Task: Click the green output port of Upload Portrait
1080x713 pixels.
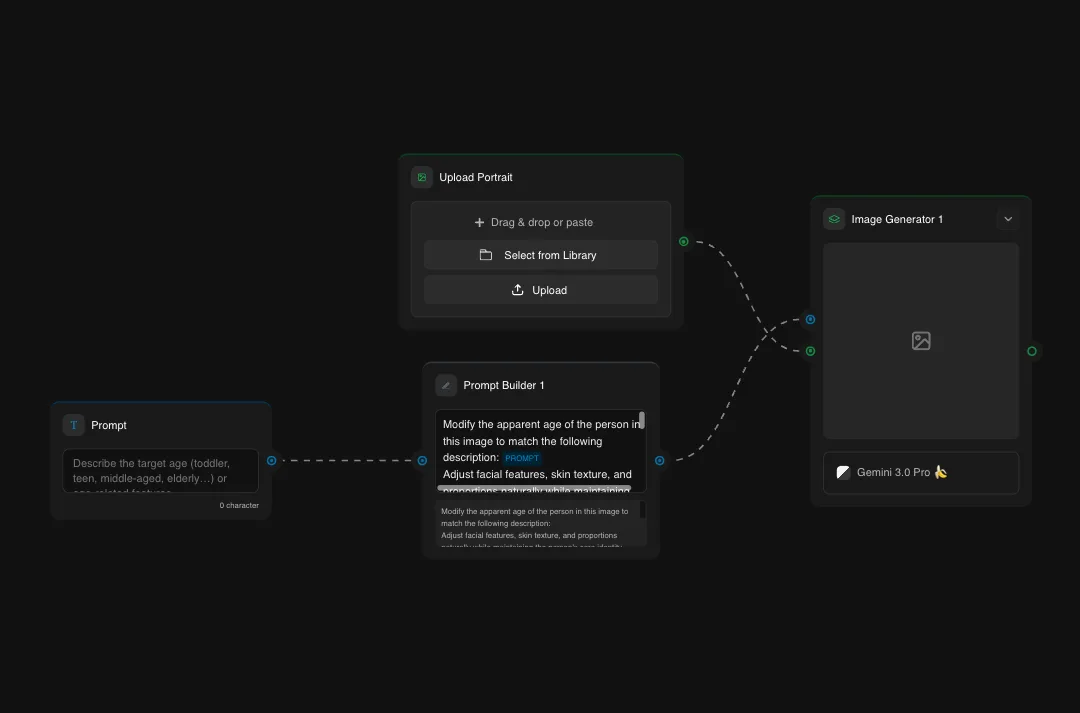Action: (683, 241)
